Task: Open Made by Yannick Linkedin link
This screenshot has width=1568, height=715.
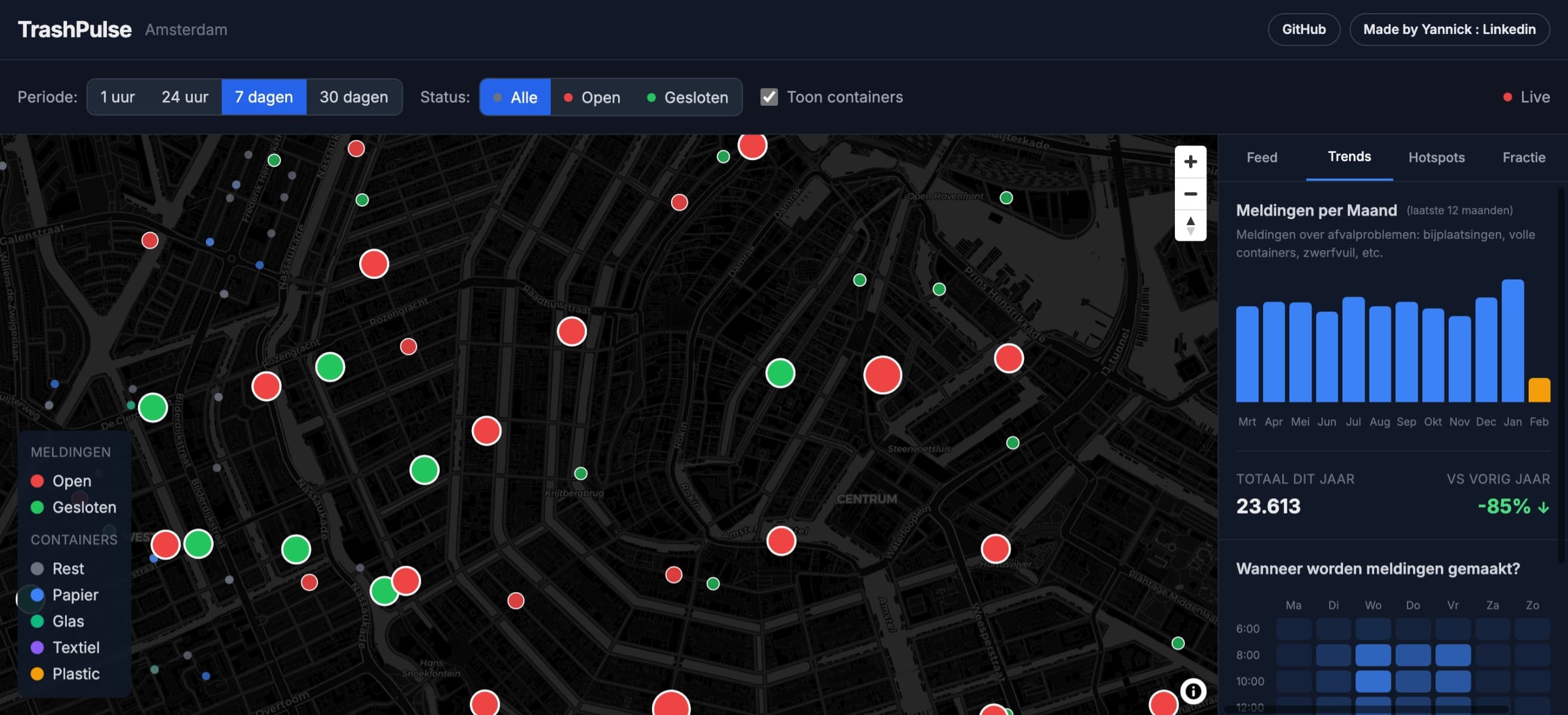Action: pyautogui.click(x=1449, y=29)
